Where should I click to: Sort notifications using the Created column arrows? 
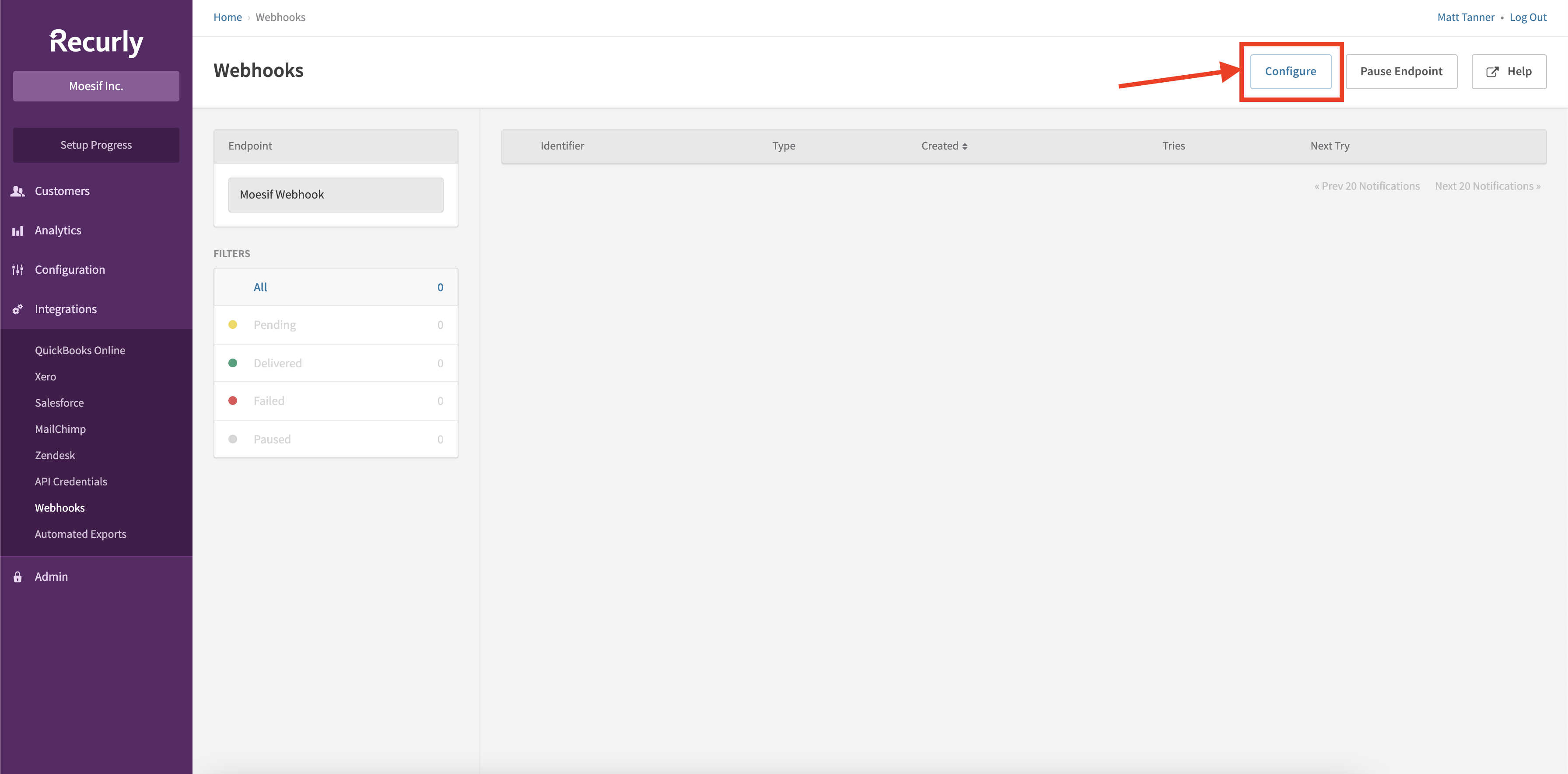click(x=966, y=146)
